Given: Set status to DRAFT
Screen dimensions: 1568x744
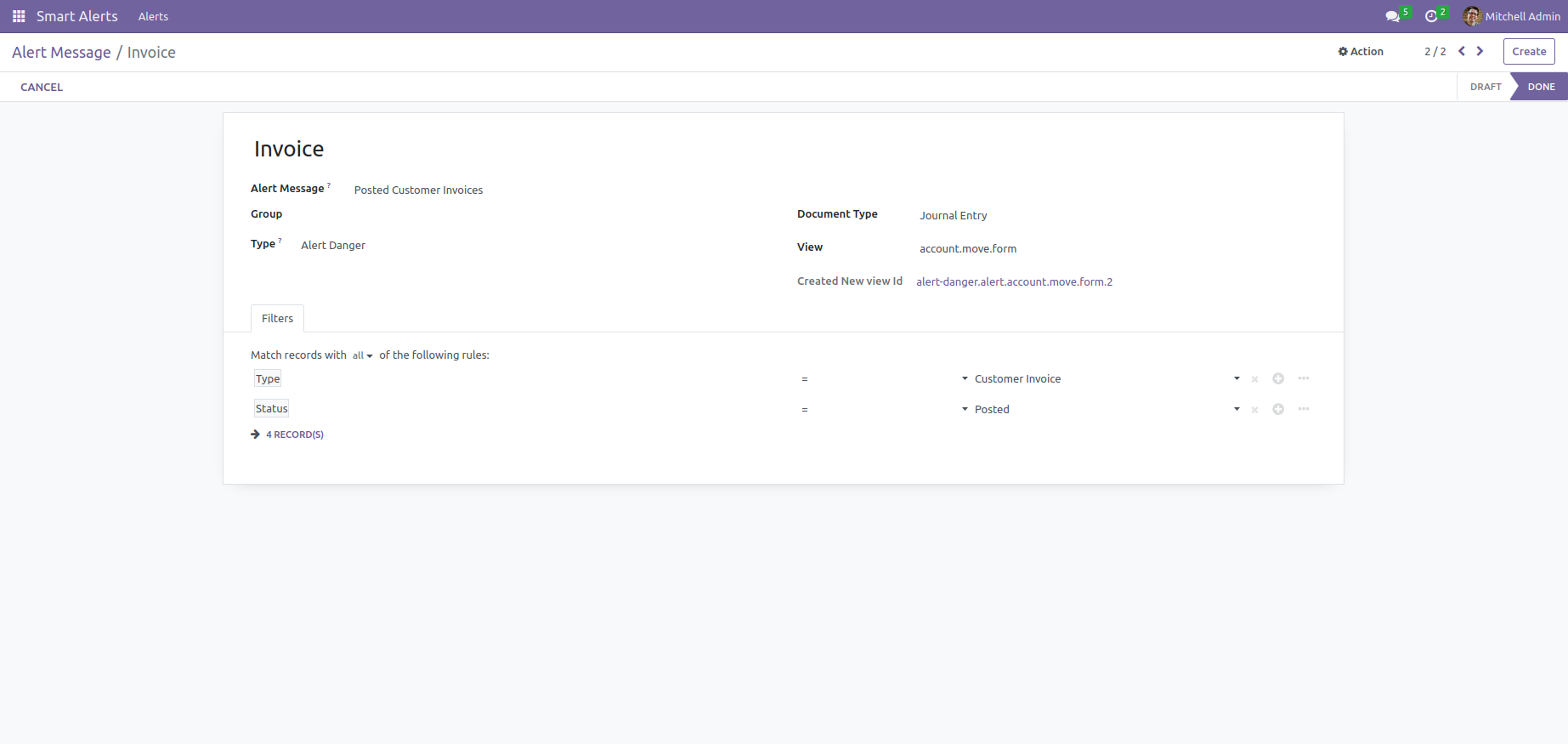Looking at the screenshot, I should (1486, 87).
